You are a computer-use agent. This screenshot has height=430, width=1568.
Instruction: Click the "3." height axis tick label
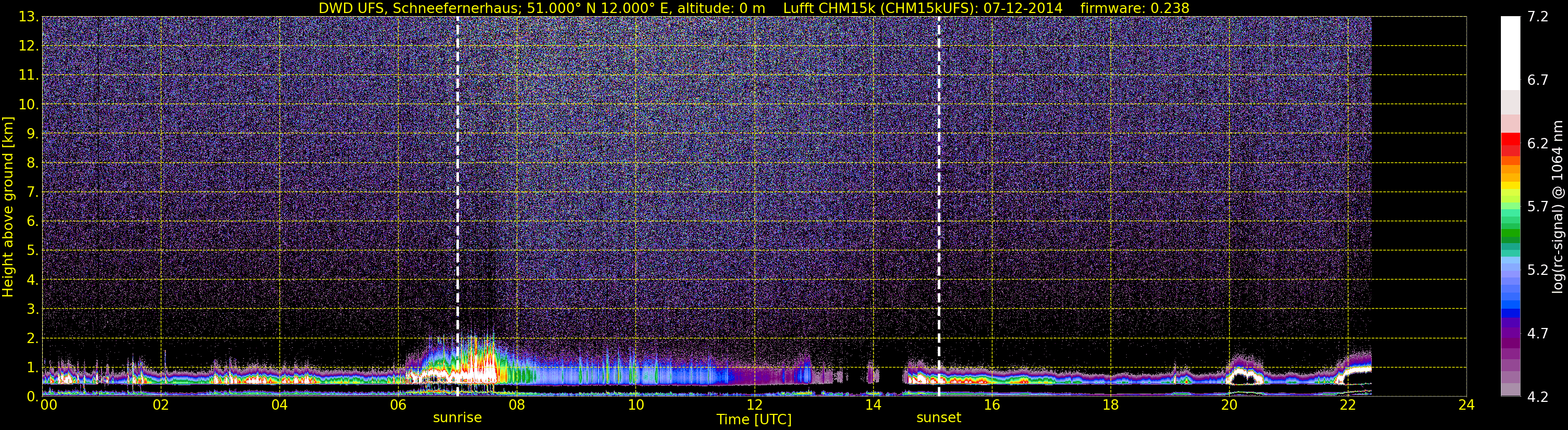(32, 309)
